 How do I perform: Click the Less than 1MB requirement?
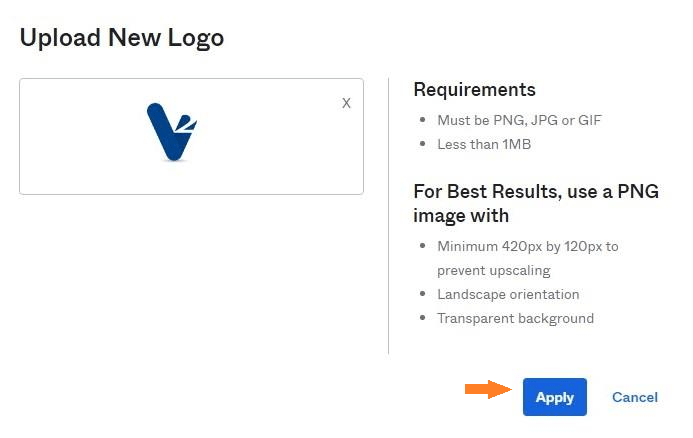[484, 144]
